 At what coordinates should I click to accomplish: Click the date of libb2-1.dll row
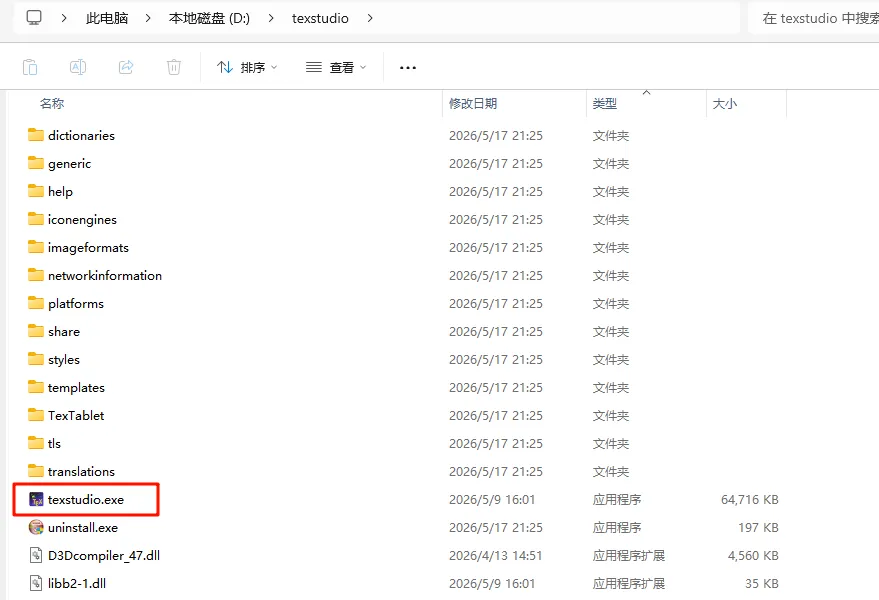click(492, 583)
